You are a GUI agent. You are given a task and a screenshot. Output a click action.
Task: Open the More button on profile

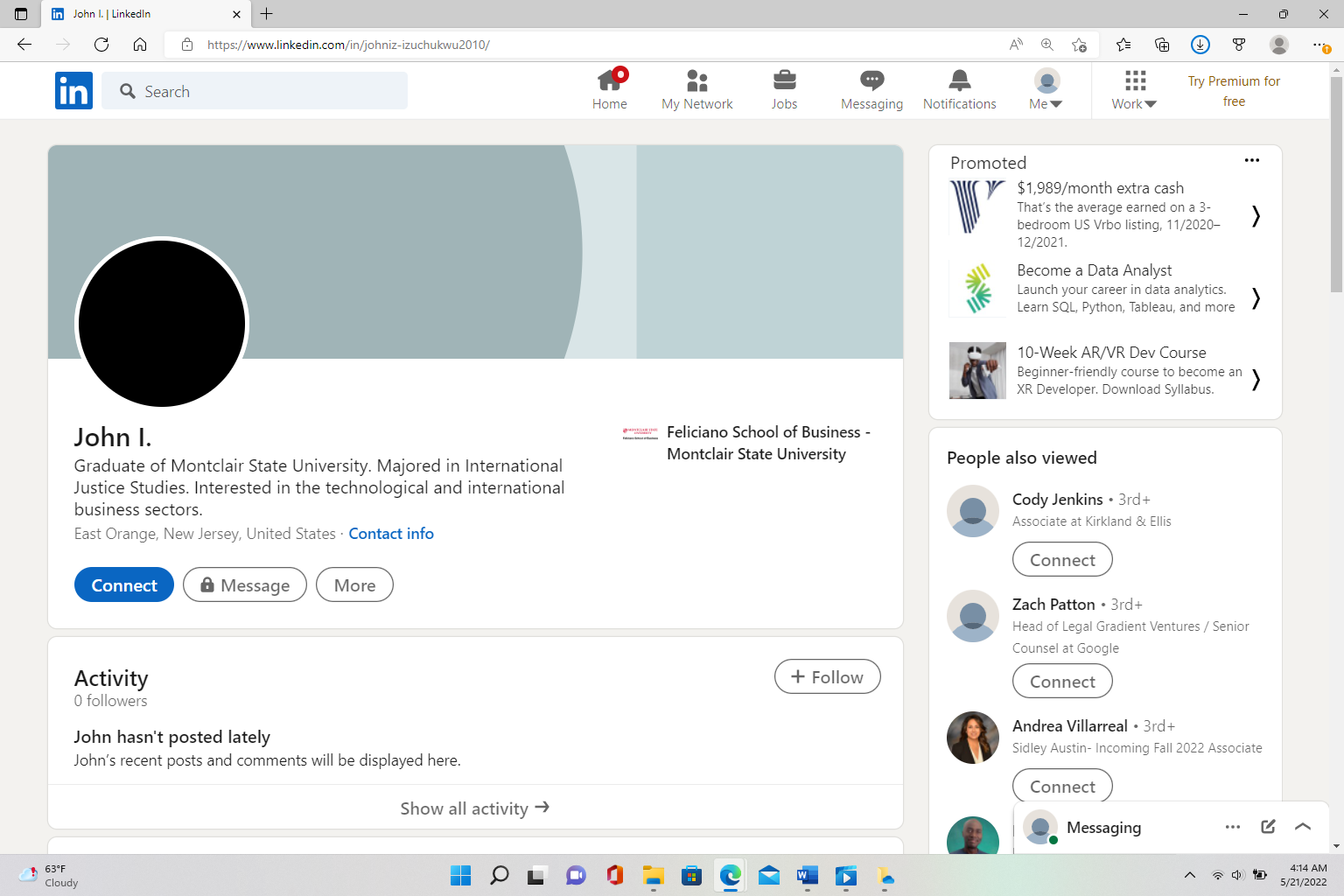(354, 584)
